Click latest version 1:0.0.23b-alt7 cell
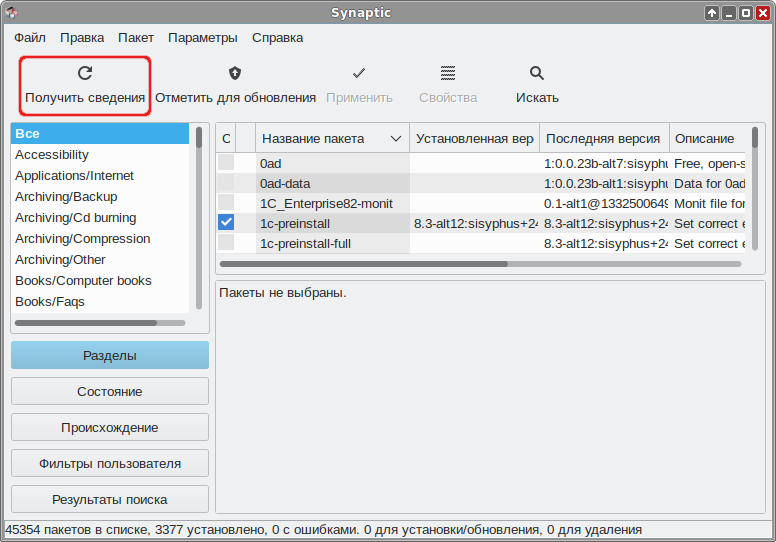The height and width of the screenshot is (542, 776). (x=604, y=163)
